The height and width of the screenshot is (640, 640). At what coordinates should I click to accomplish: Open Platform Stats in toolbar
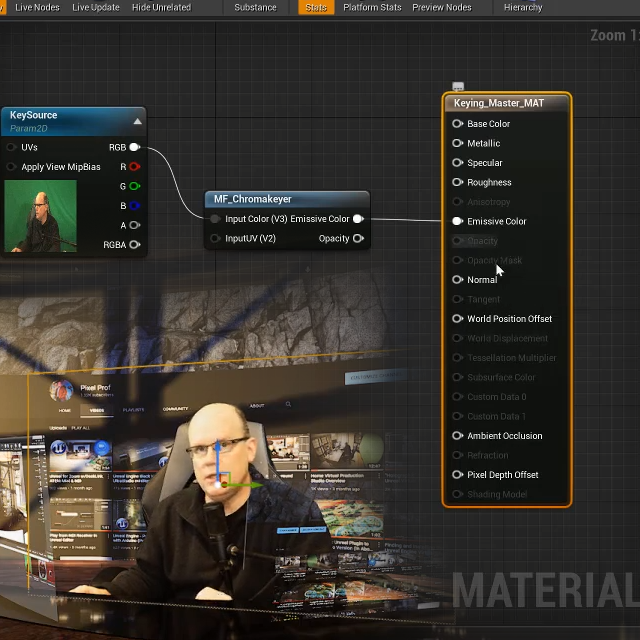(x=372, y=7)
